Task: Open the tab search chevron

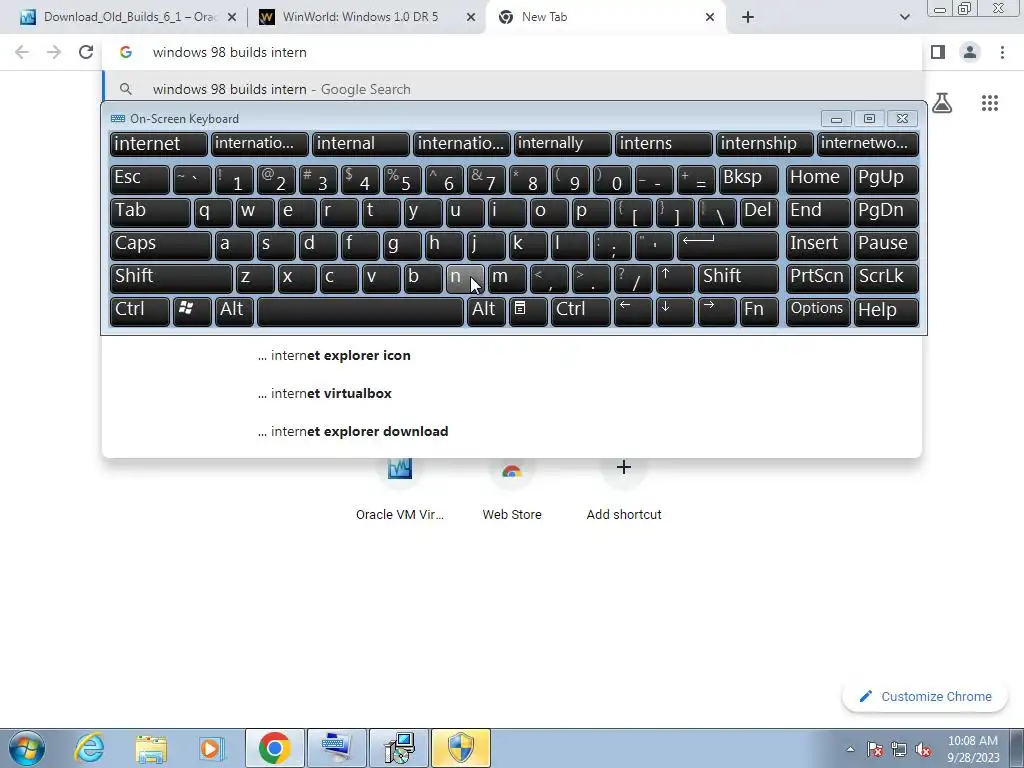Action: [x=904, y=17]
